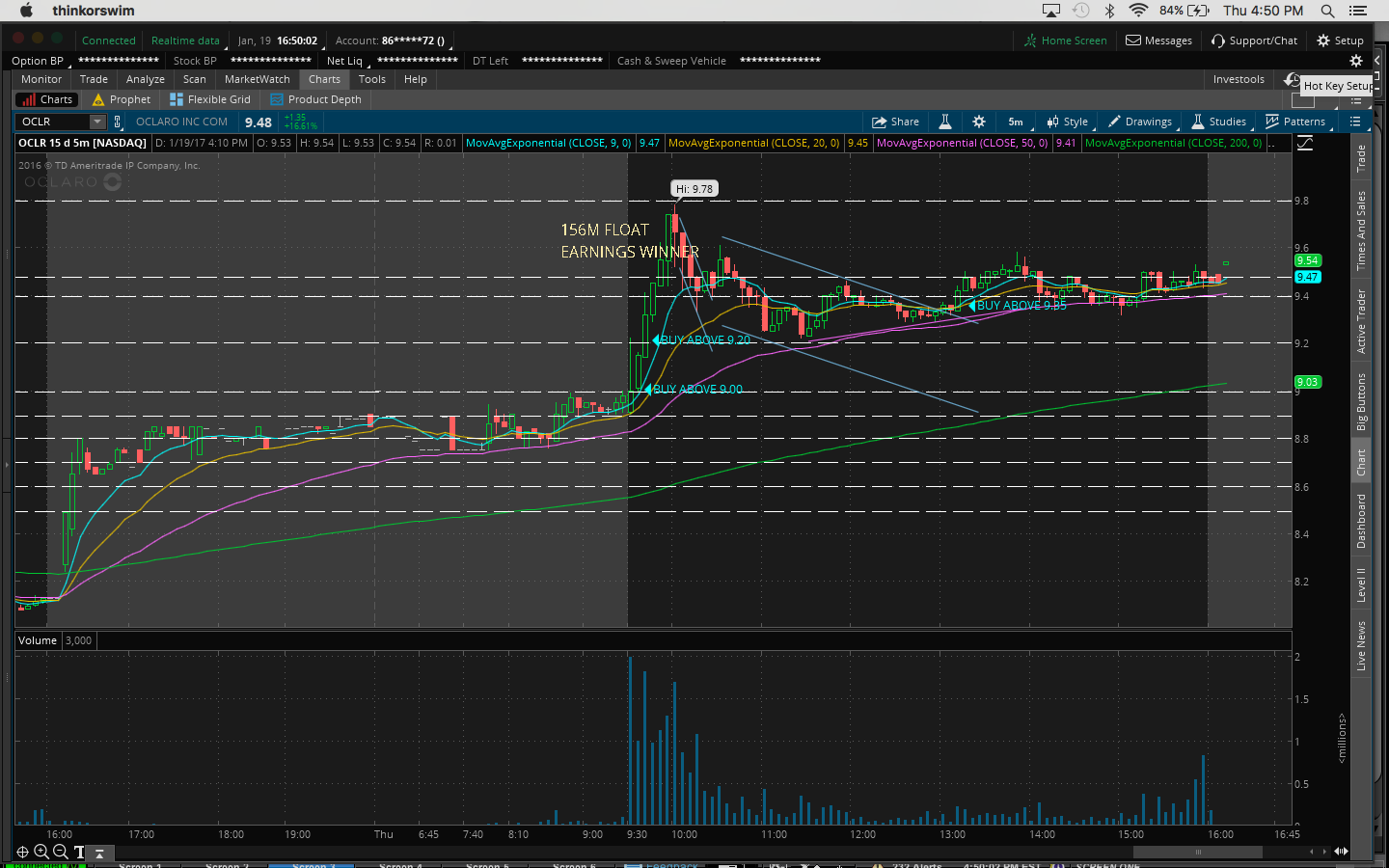1389x868 pixels.
Task: Open the Tools tab
Action: (372, 79)
